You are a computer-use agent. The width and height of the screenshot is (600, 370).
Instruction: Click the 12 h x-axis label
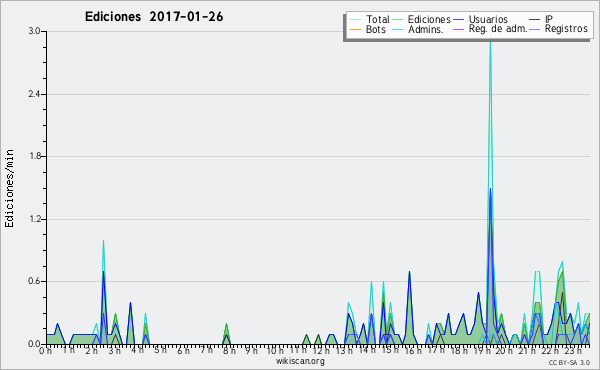pos(321,351)
